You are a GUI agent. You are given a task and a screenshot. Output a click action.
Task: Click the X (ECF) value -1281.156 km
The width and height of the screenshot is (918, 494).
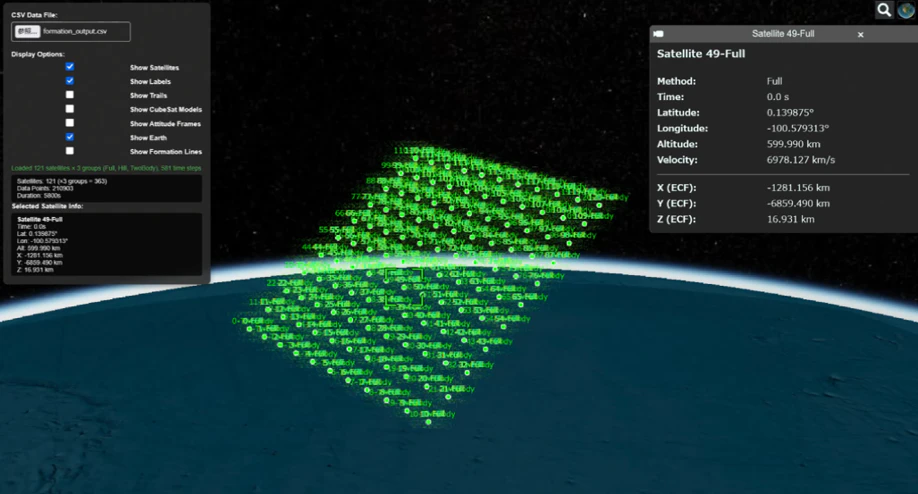pos(798,188)
